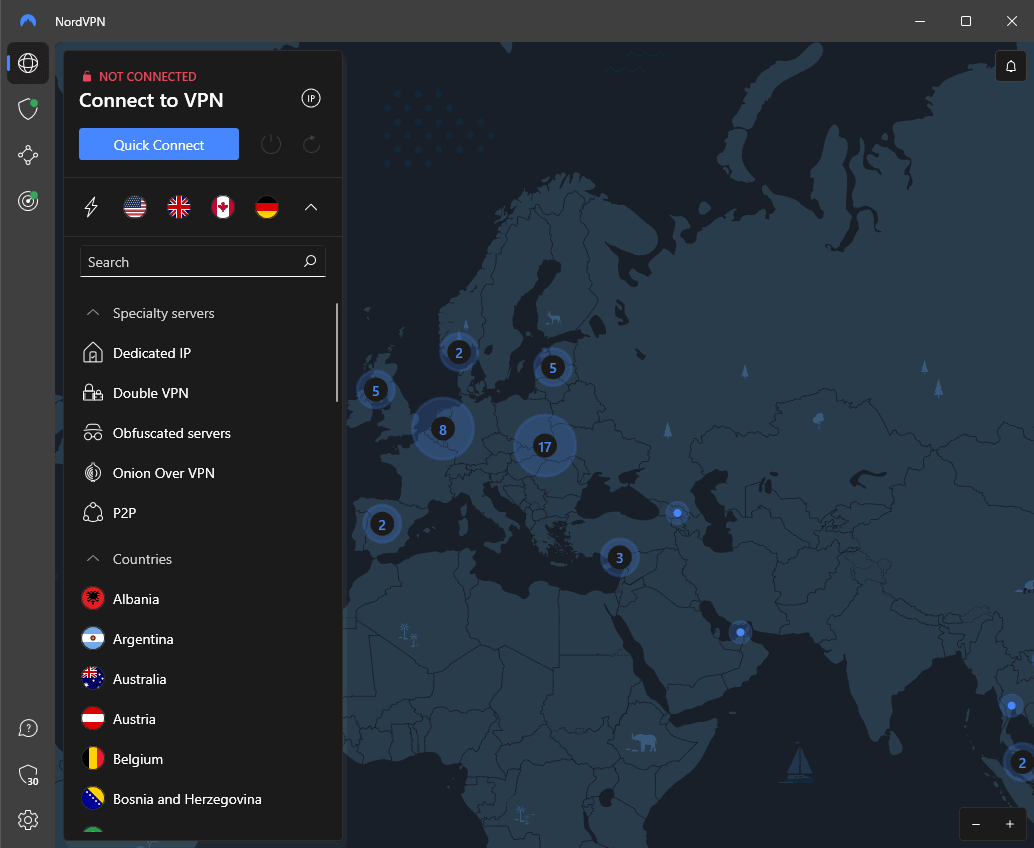Click the Obfuscated servers glasses icon
1034x848 pixels.
pyautogui.click(x=93, y=433)
